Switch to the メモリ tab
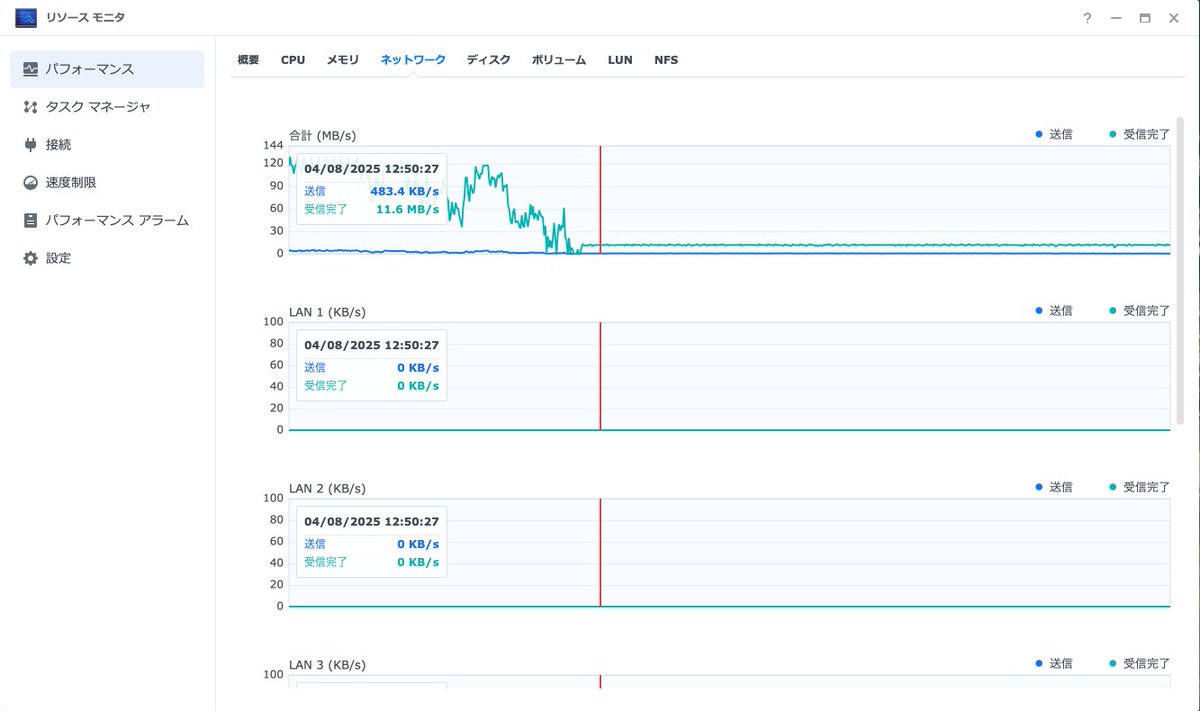The height and width of the screenshot is (711, 1200). 343,60
